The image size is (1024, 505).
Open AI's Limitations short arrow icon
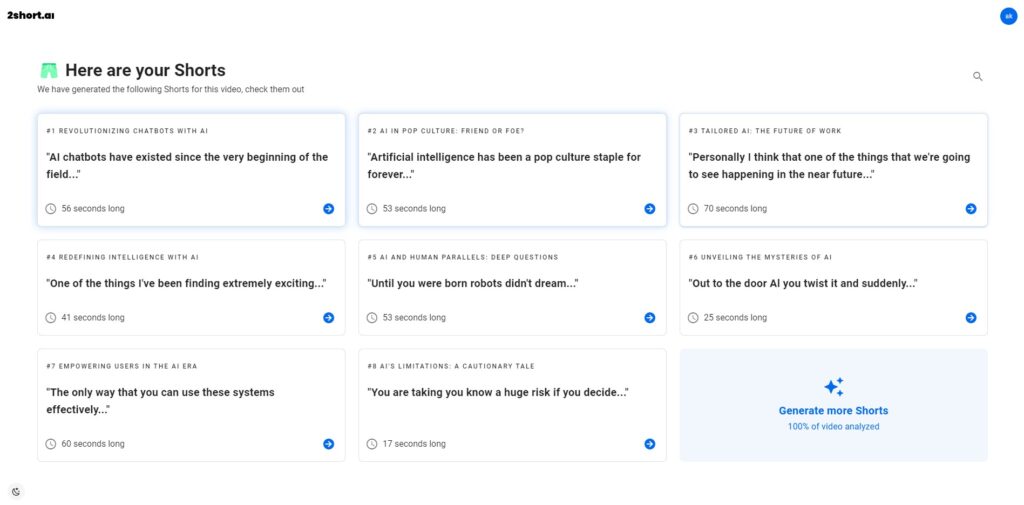click(x=650, y=444)
